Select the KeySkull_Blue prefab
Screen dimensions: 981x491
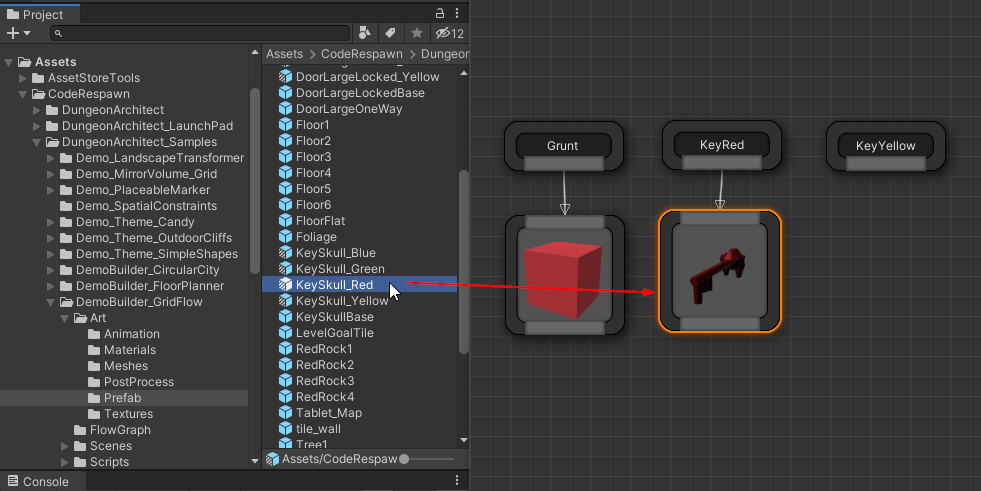[335, 253]
